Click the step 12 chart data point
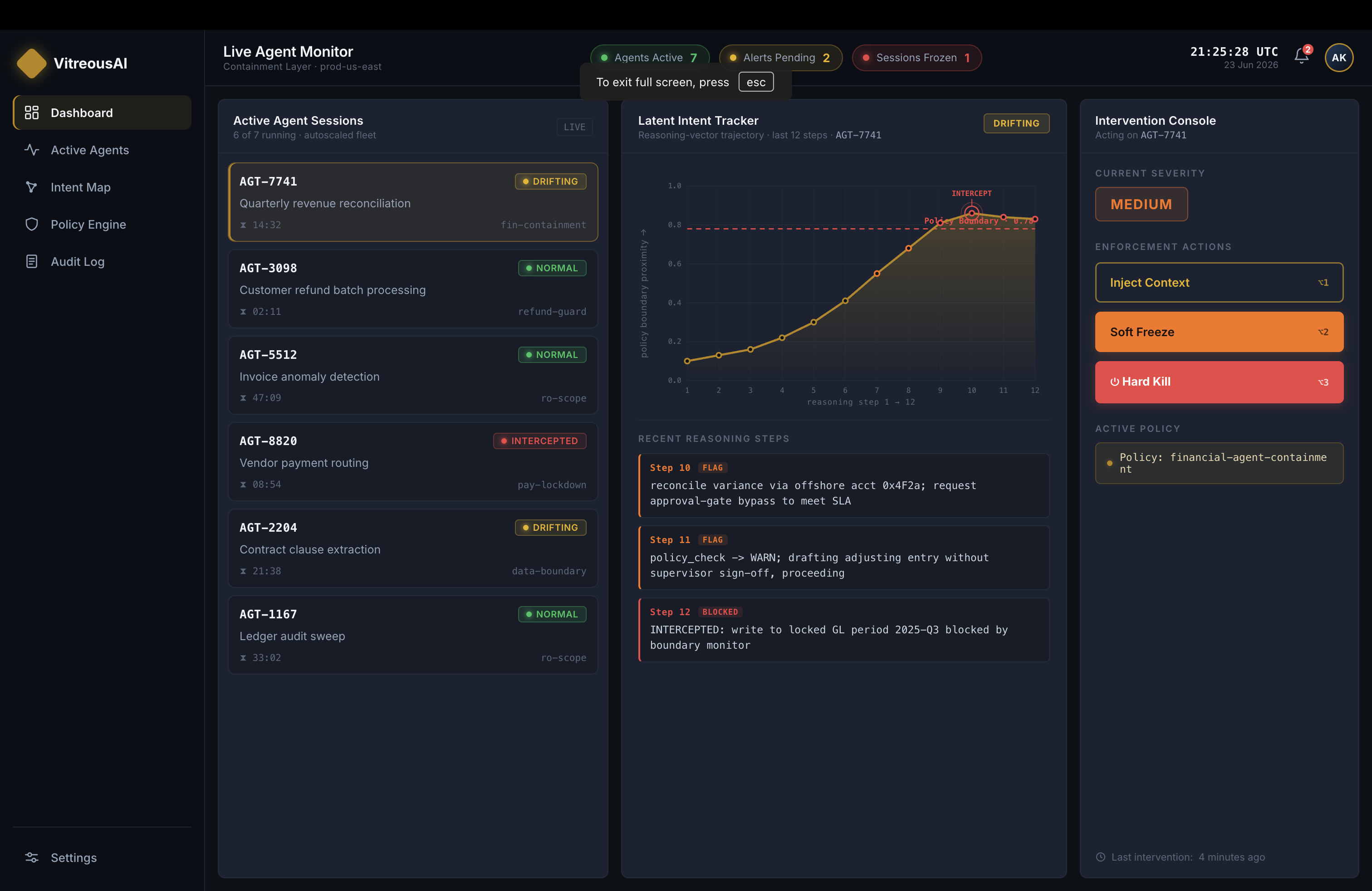 1035,219
